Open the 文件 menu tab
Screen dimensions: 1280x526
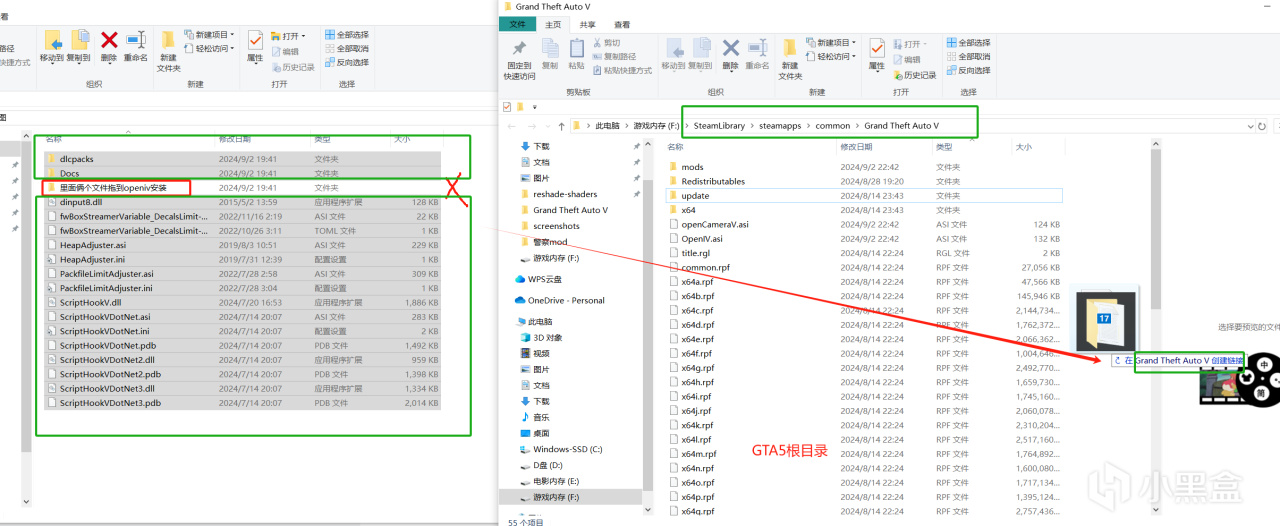(517, 24)
